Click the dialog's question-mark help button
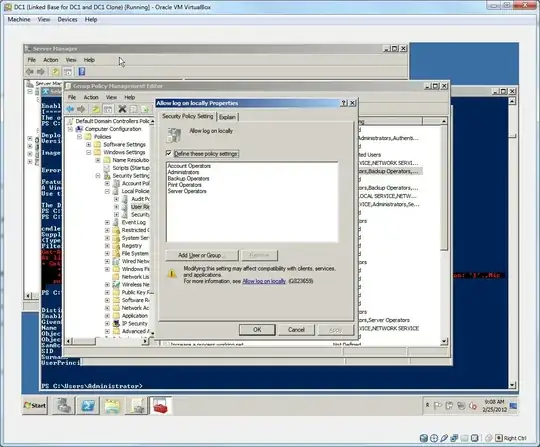 tap(344, 103)
